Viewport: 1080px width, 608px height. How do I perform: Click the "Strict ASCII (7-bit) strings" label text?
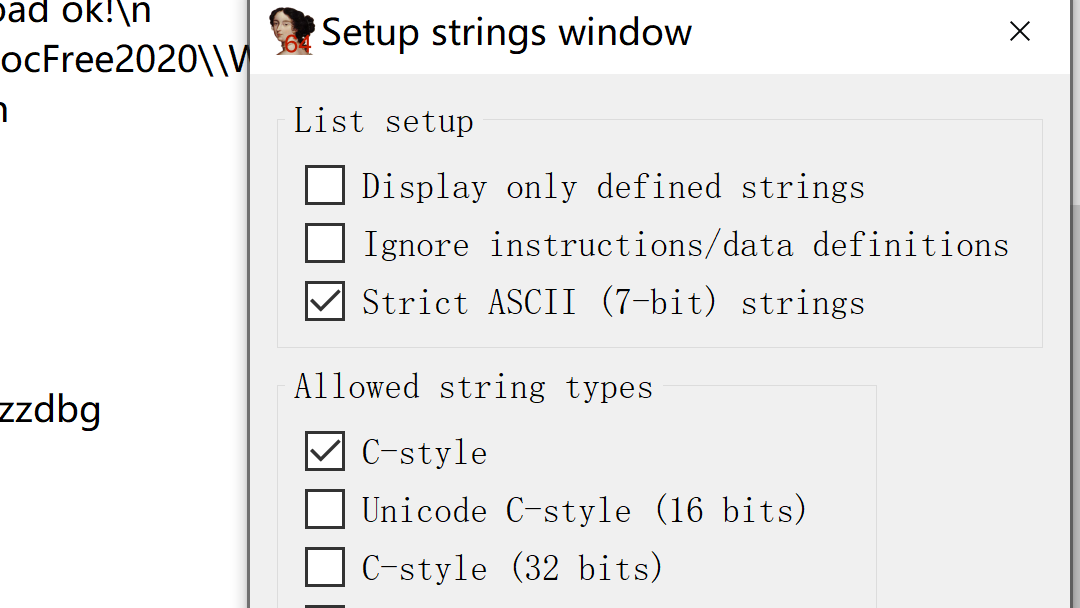click(613, 303)
